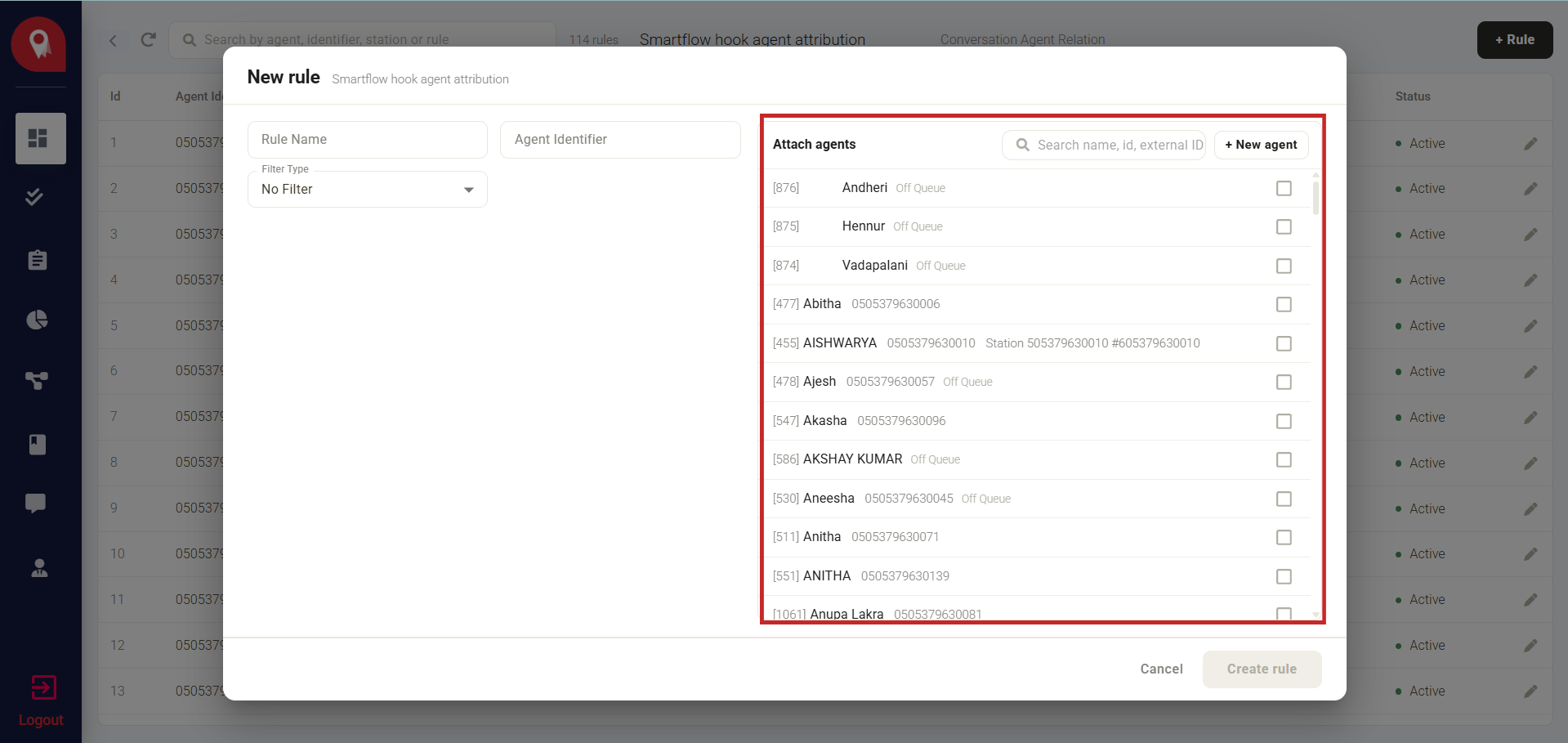Click the Agent Identifier input field
The width and height of the screenshot is (1568, 743).
tap(620, 140)
